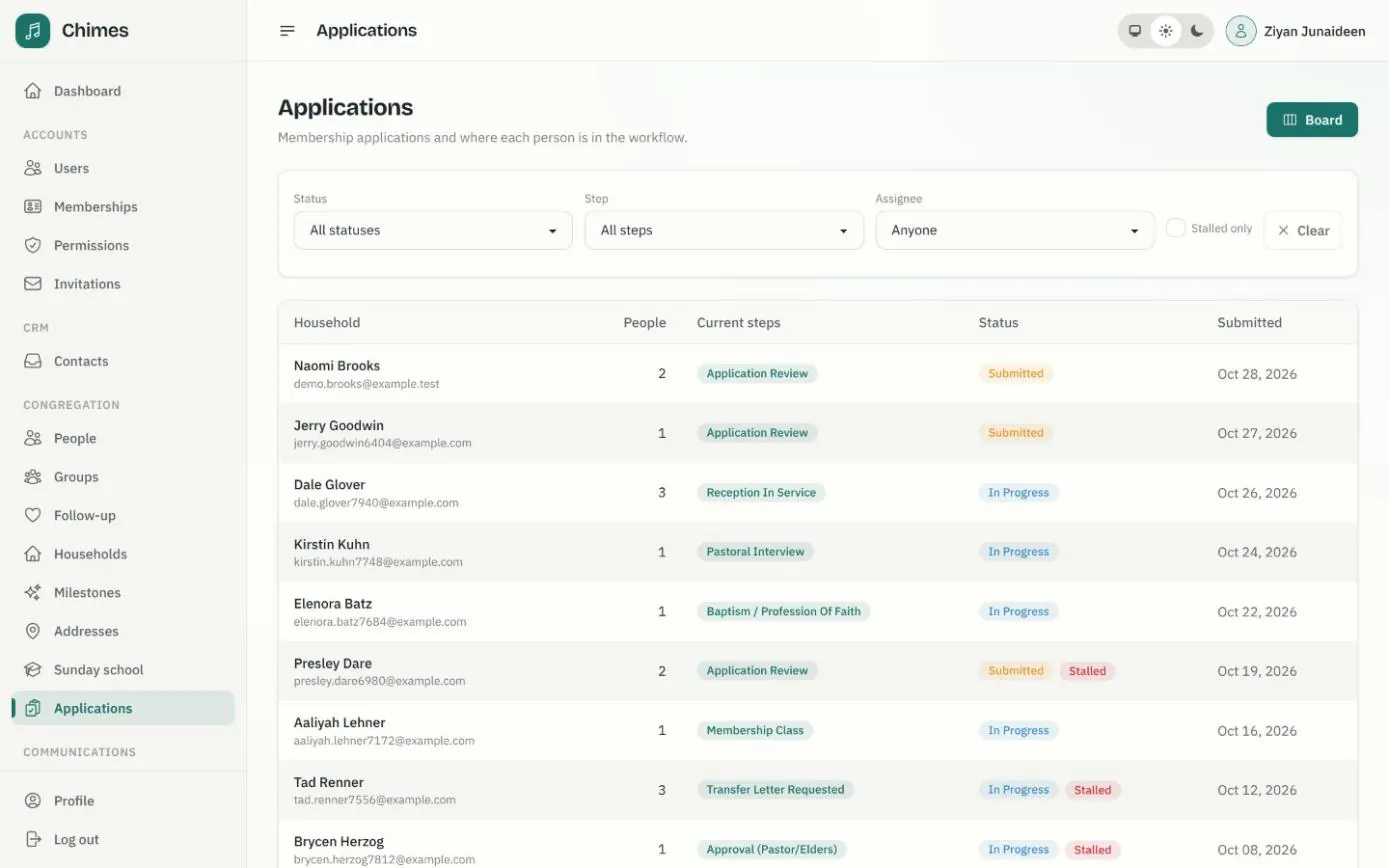Switch to system theme mode
Image resolution: width=1389 pixels, height=868 pixels.
[x=1135, y=31]
